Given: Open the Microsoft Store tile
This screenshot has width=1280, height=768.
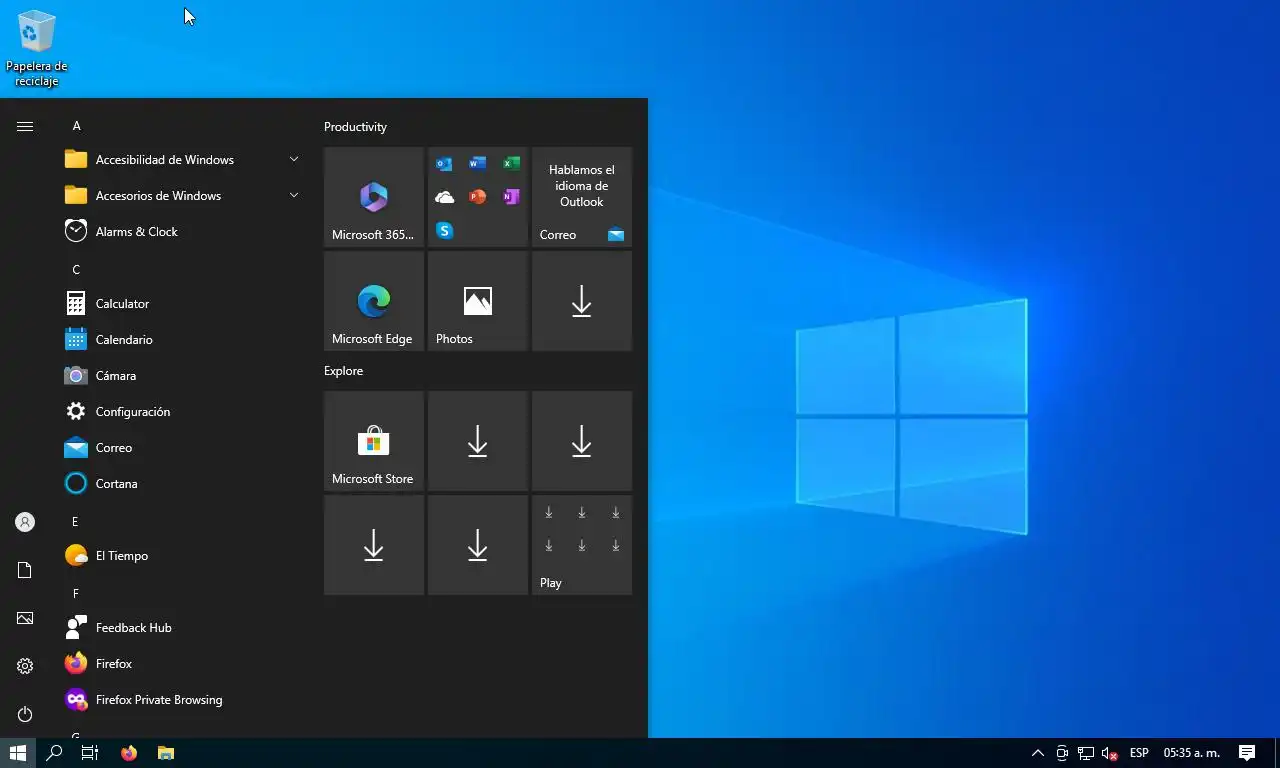Looking at the screenshot, I should point(374,441).
